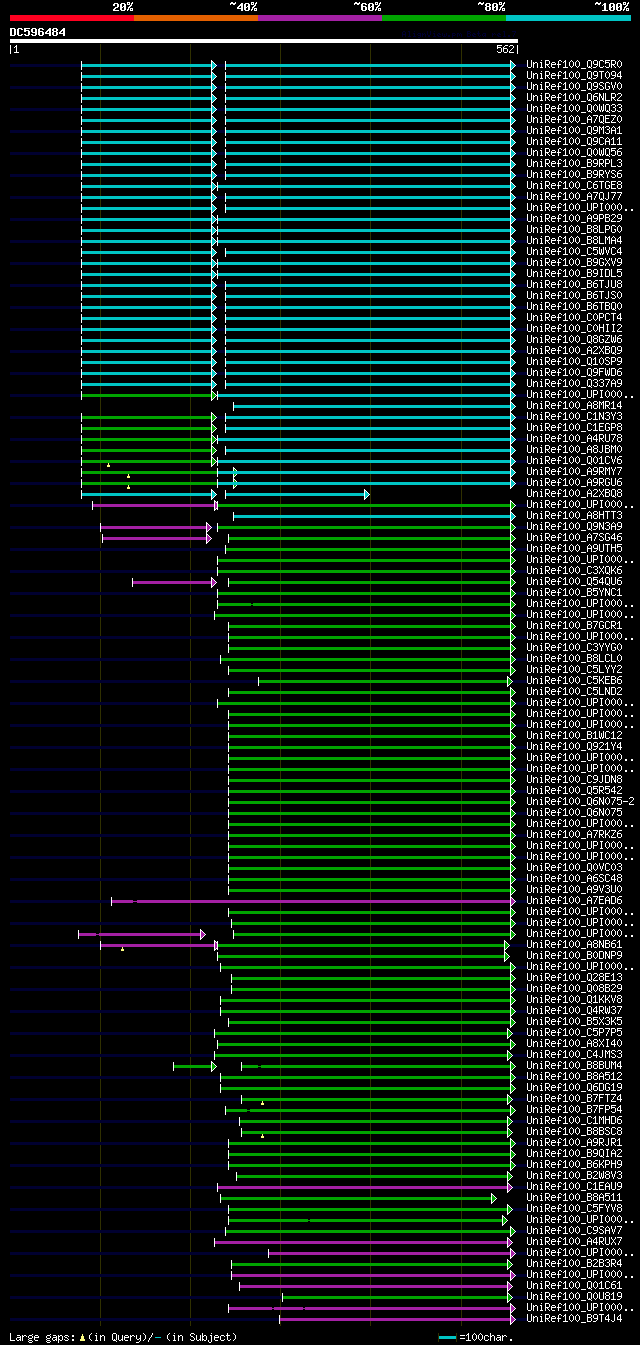Click hit label UniRef100_Q4RW37
This screenshot has height=1345, width=640.
click(574, 1010)
